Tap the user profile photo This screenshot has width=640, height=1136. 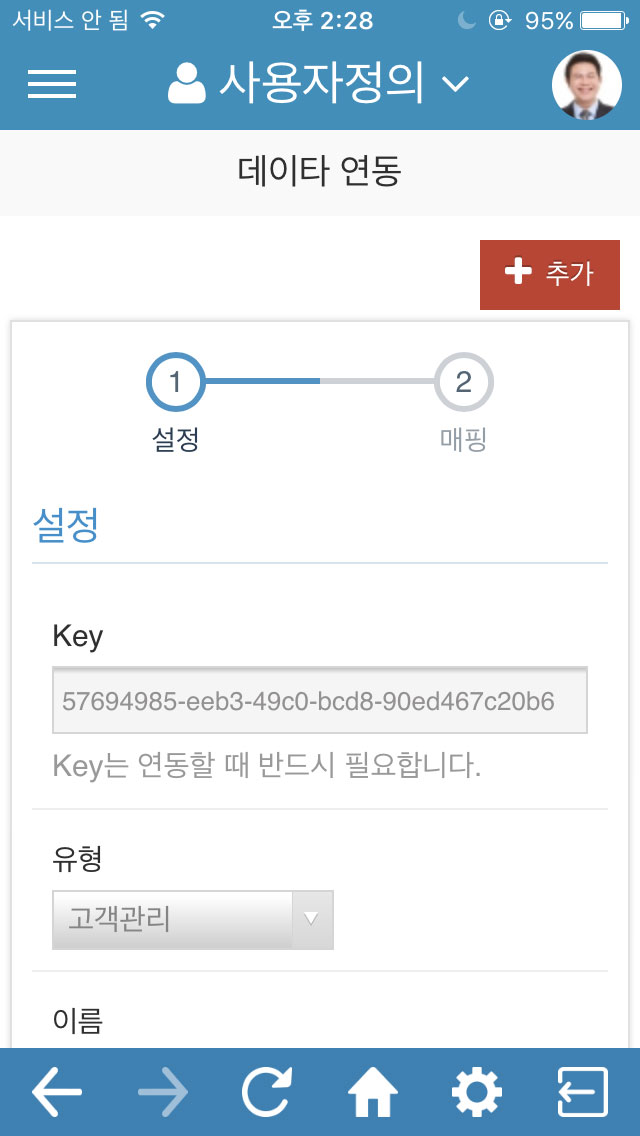click(586, 85)
